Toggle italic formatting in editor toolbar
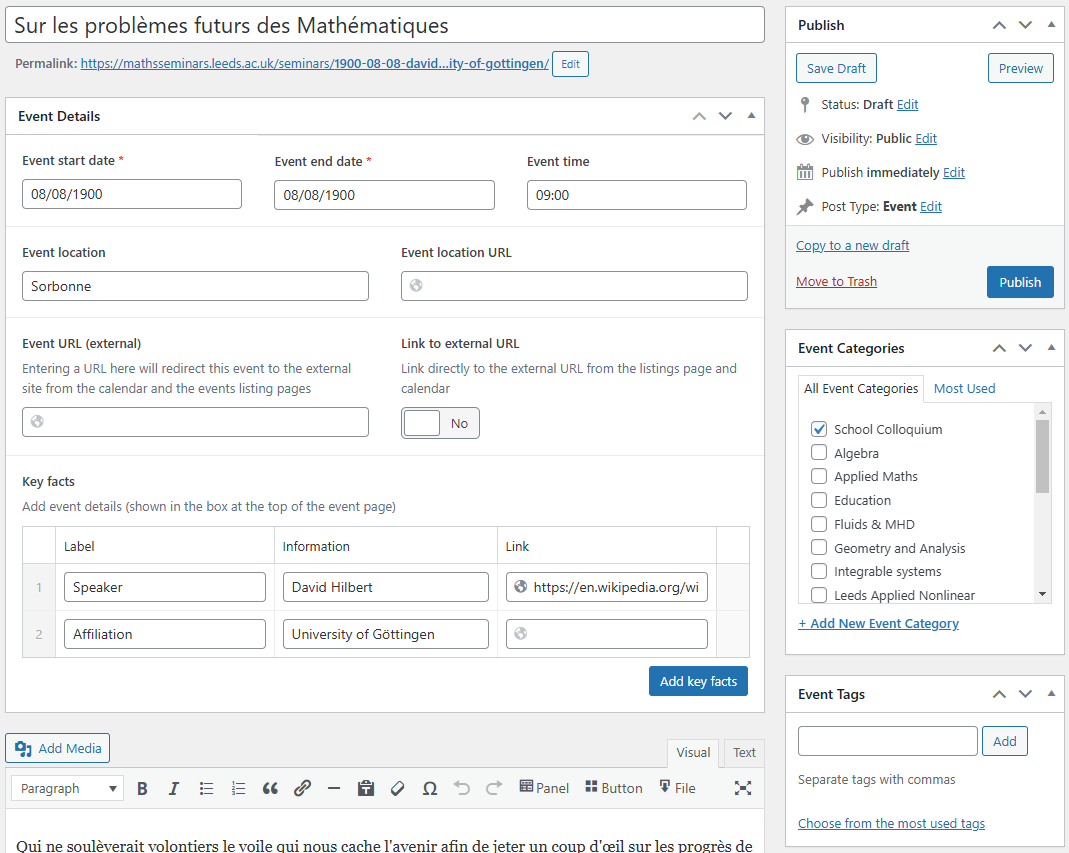Viewport: 1069px width, 853px height. 174,788
